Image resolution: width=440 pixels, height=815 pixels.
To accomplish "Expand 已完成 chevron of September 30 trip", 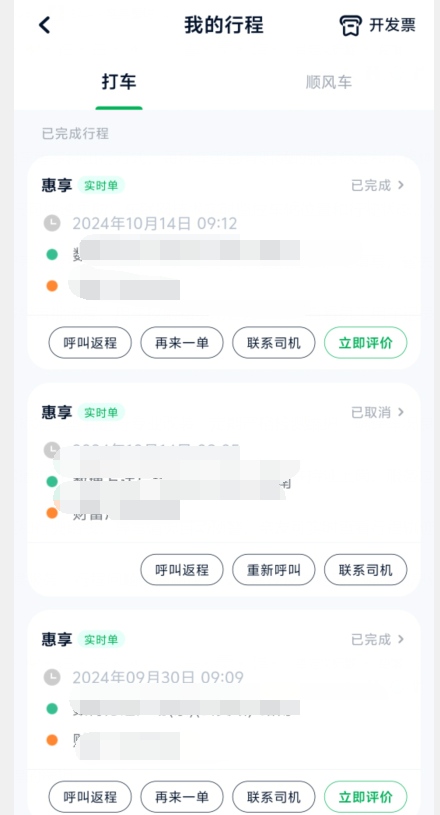I will 401,639.
